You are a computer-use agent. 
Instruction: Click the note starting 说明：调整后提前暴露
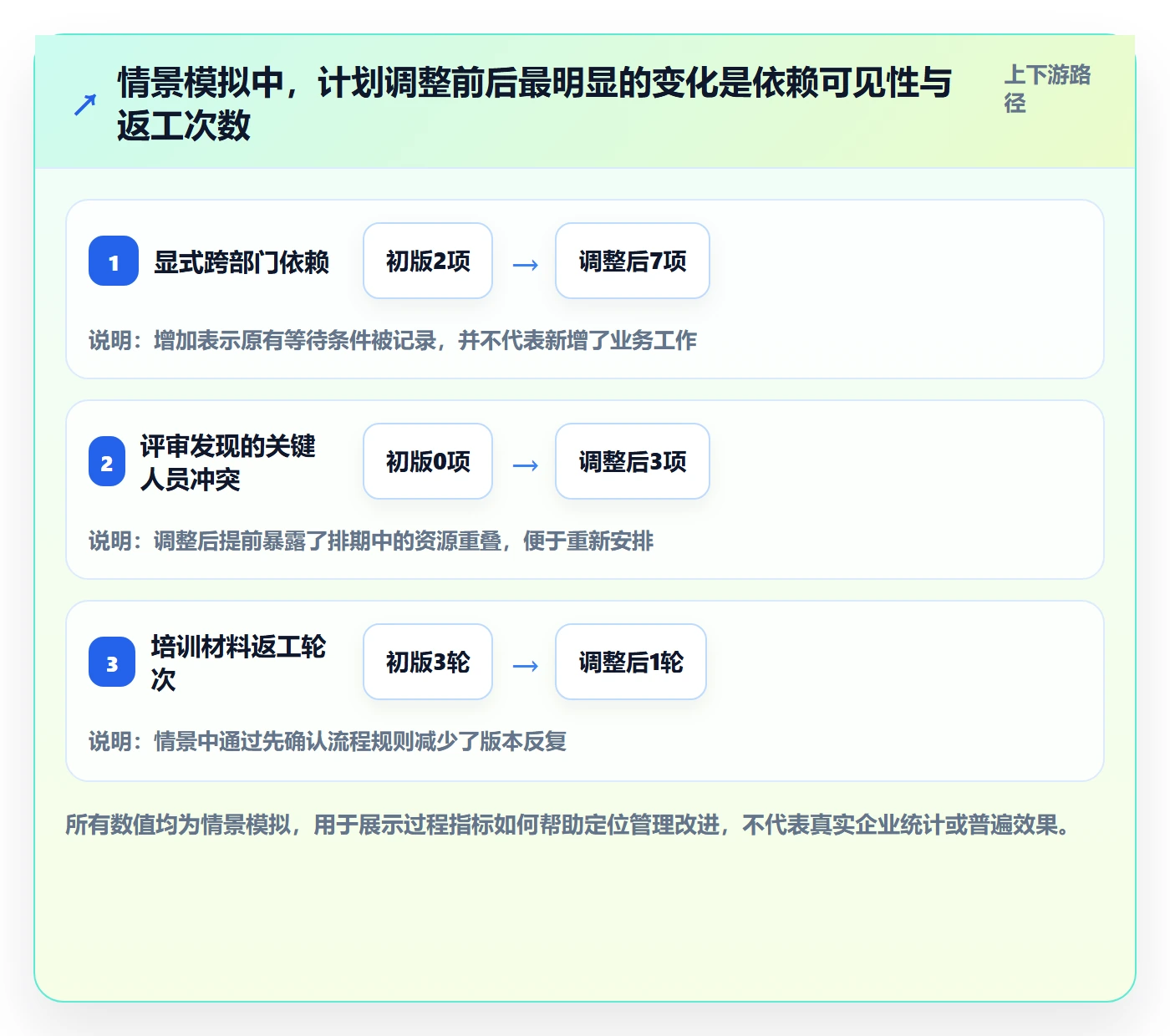tap(371, 541)
